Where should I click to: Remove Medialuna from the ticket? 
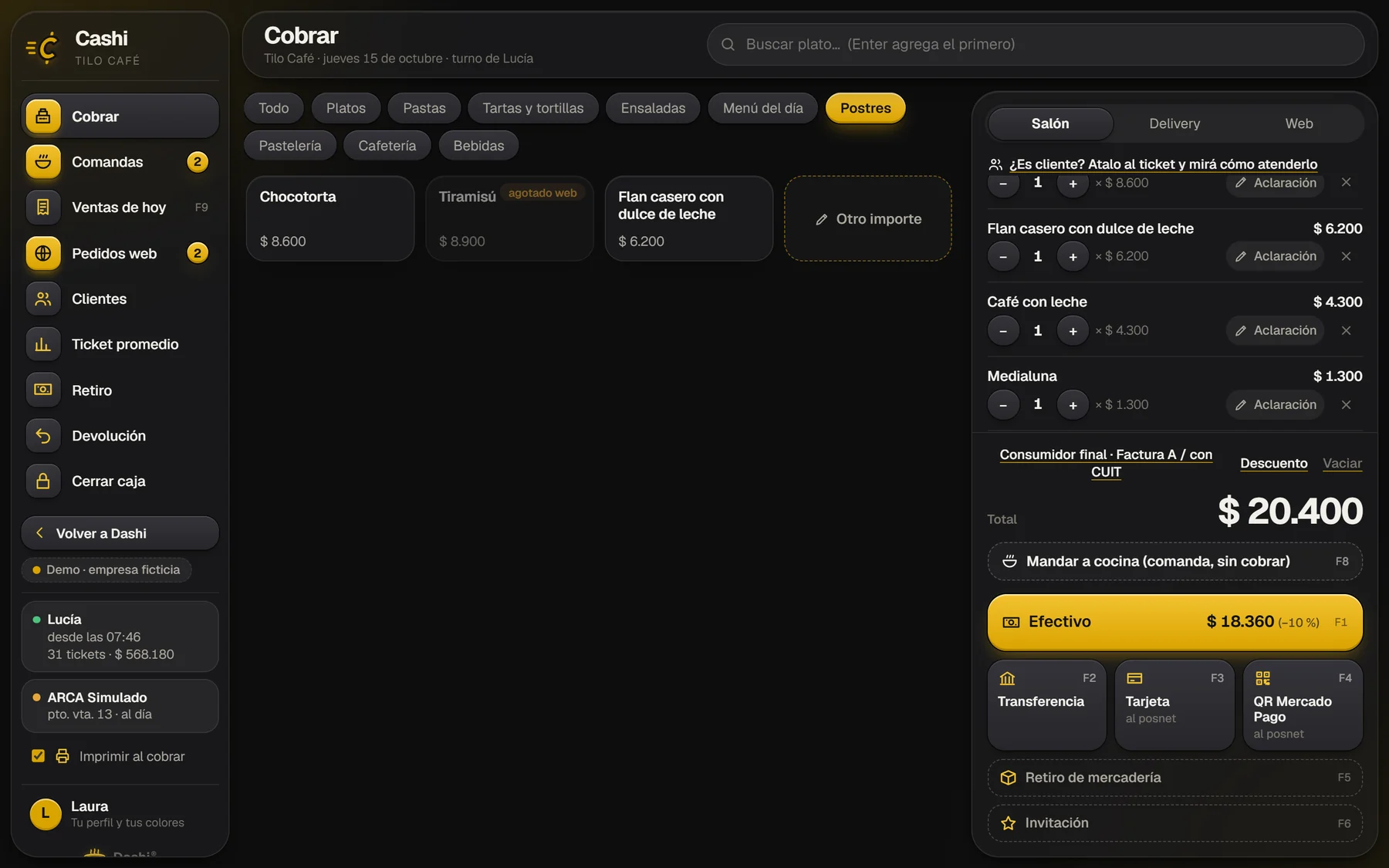coord(1346,404)
